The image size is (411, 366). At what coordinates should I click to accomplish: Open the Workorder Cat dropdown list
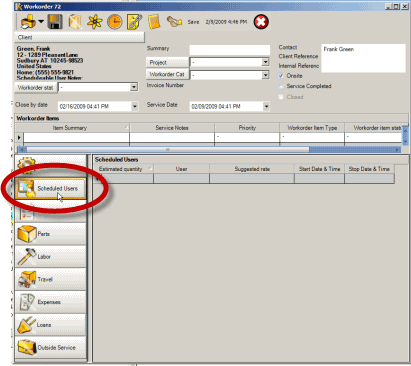[265, 75]
